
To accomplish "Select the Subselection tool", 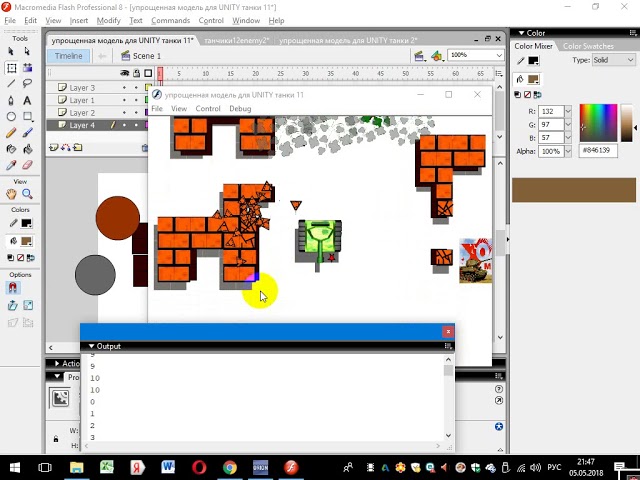I will (x=27, y=51).
